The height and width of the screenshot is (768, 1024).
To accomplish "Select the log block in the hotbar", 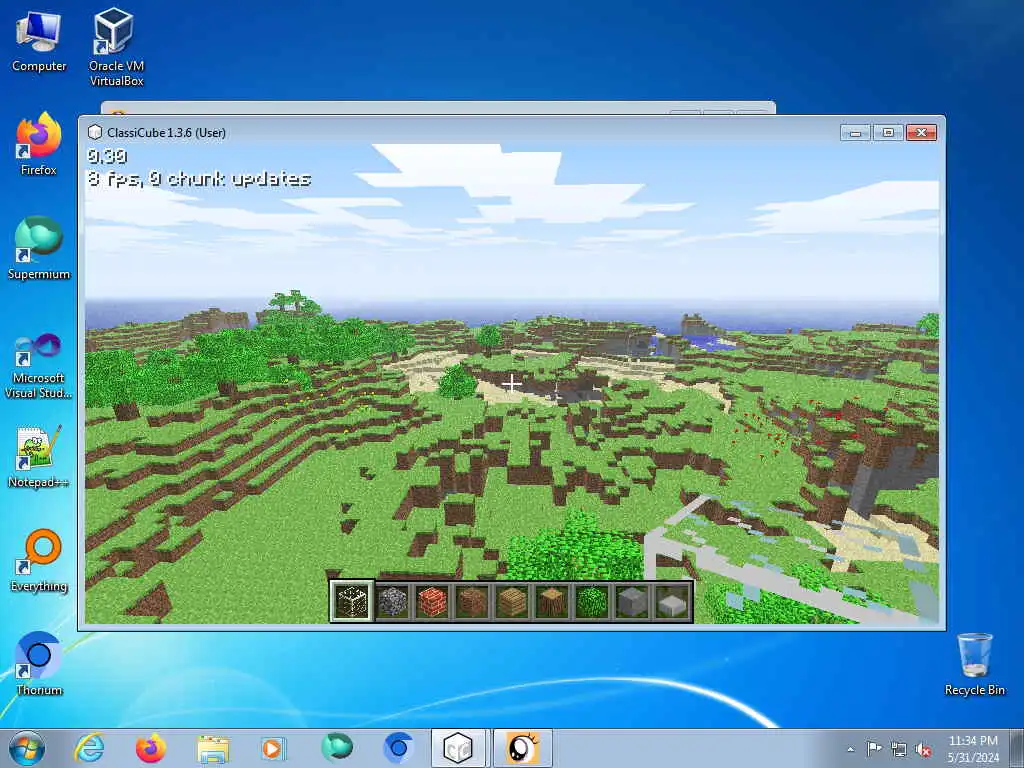I will [552, 601].
